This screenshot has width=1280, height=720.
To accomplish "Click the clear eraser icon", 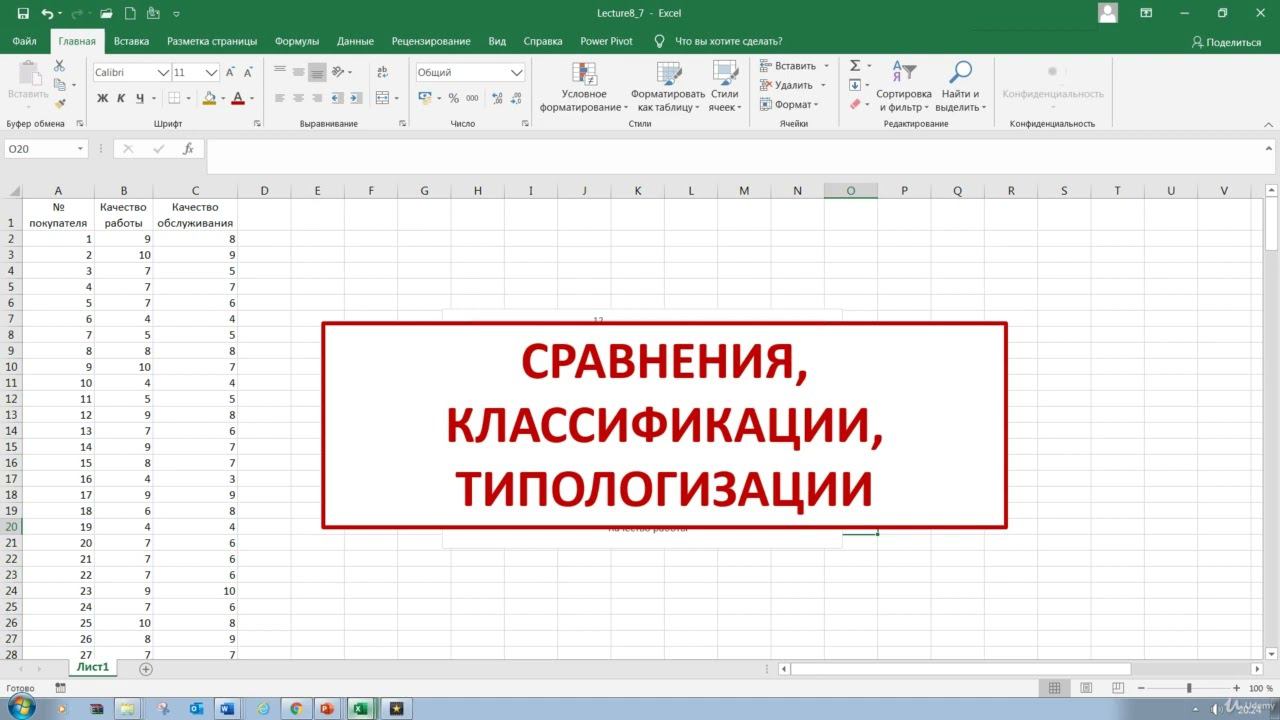I will [x=855, y=104].
